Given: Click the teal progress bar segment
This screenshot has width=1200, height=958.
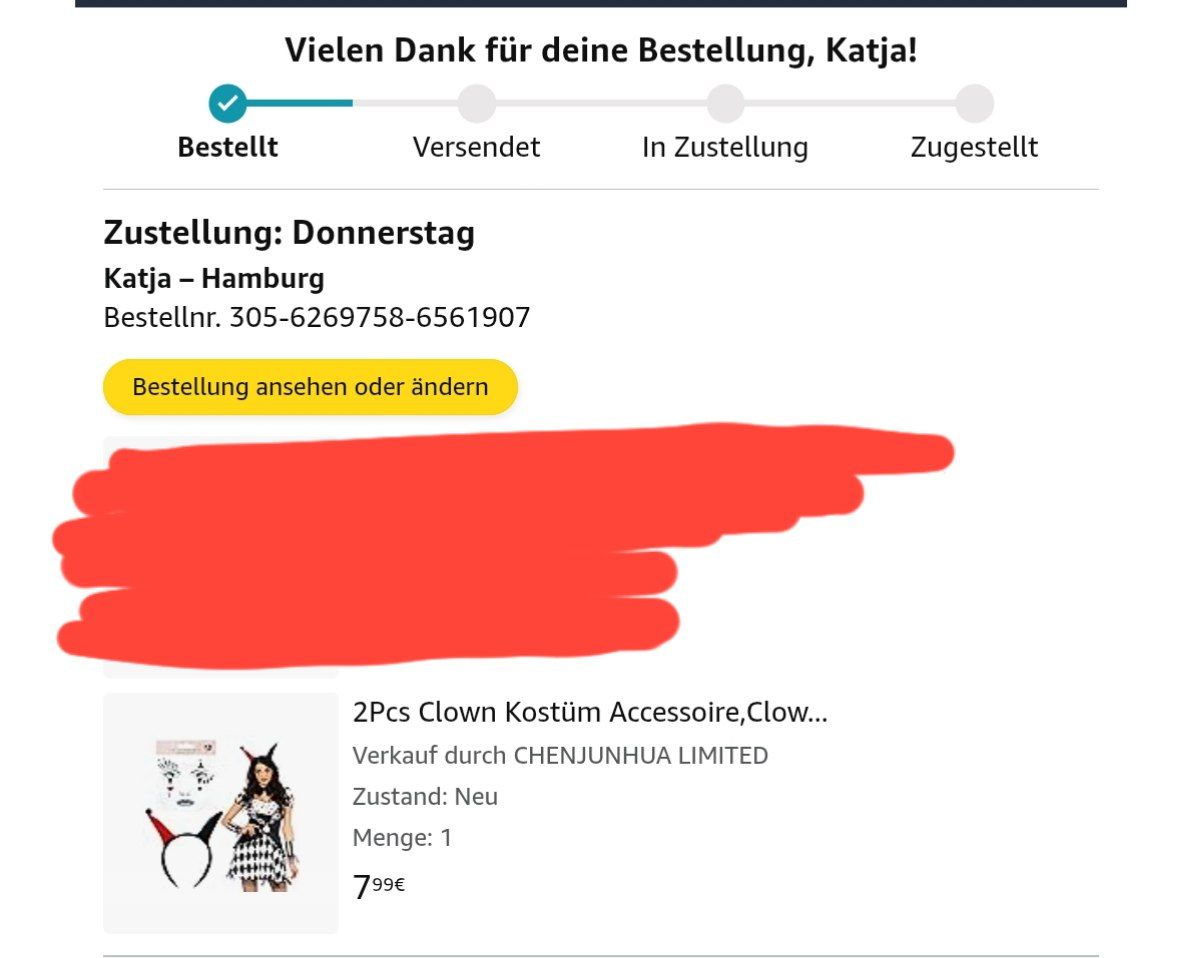Looking at the screenshot, I should [300, 102].
